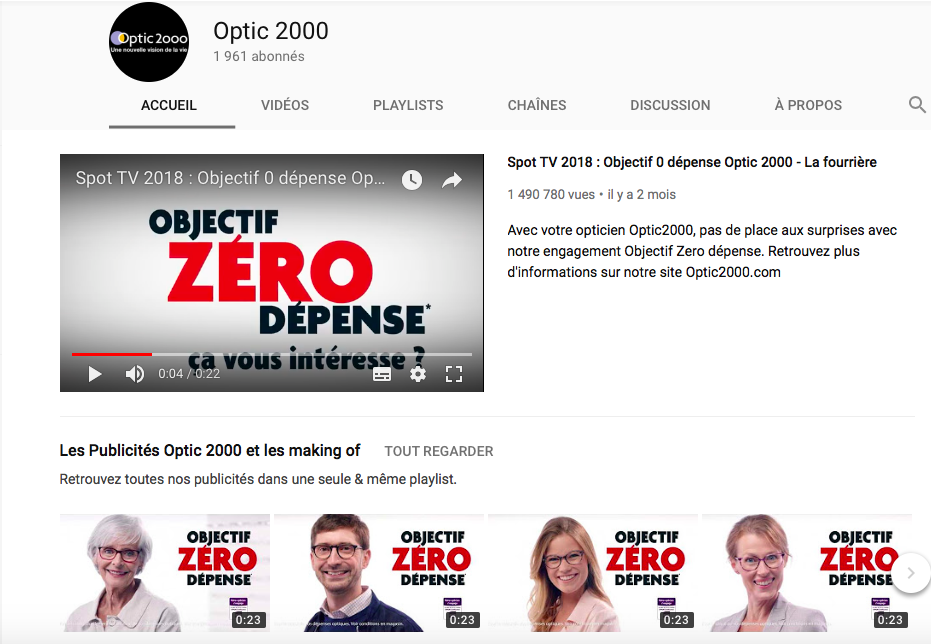Click the Share arrow icon on video
Image resolution: width=931 pixels, height=644 pixels.
click(452, 180)
